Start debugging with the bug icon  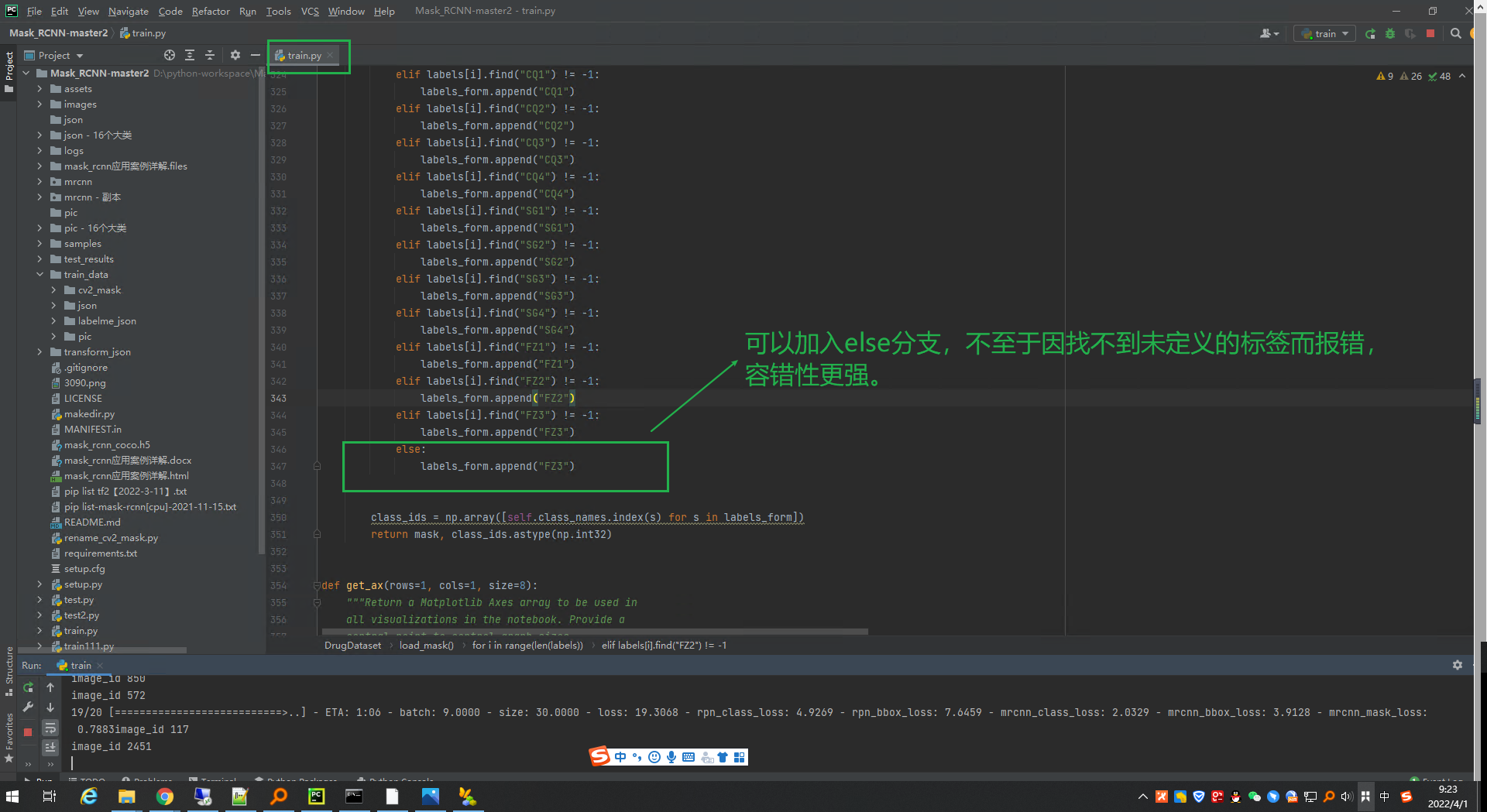click(1389, 33)
